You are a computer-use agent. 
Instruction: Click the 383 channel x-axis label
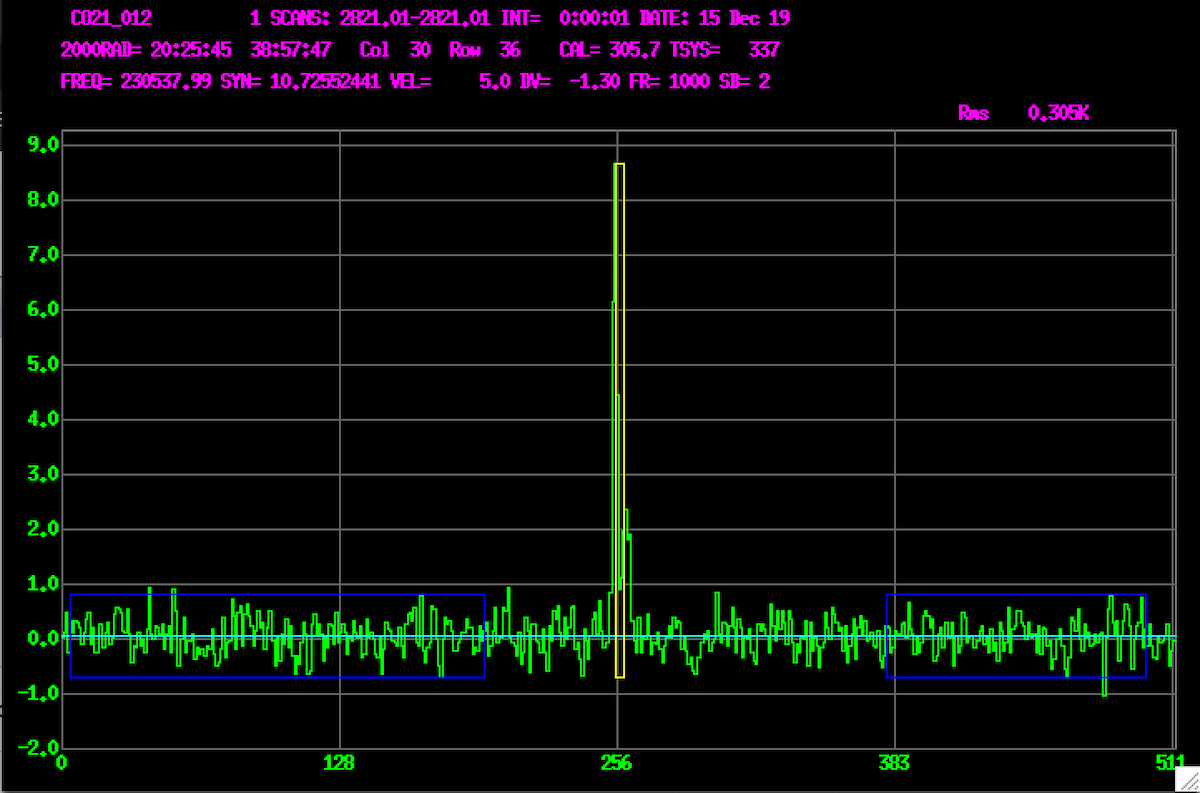click(894, 764)
